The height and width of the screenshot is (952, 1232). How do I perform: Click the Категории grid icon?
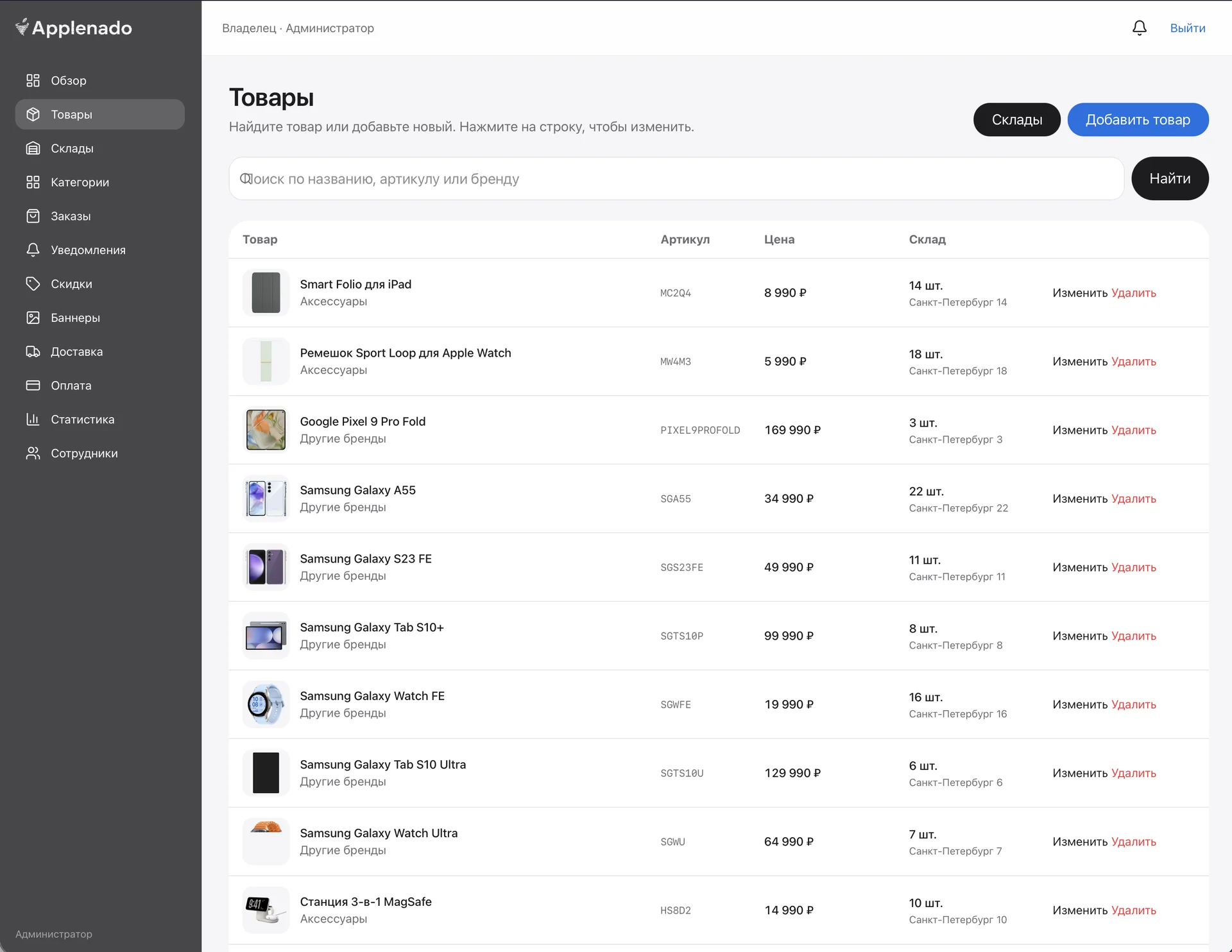click(x=33, y=182)
